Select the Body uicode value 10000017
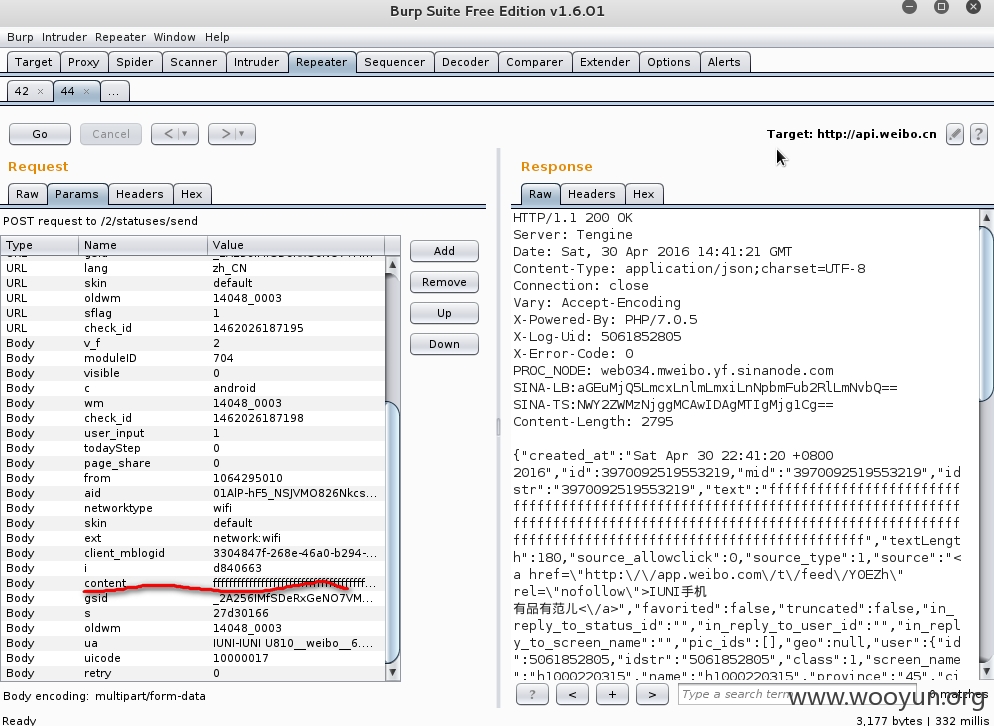The height and width of the screenshot is (726, 994). [241, 659]
